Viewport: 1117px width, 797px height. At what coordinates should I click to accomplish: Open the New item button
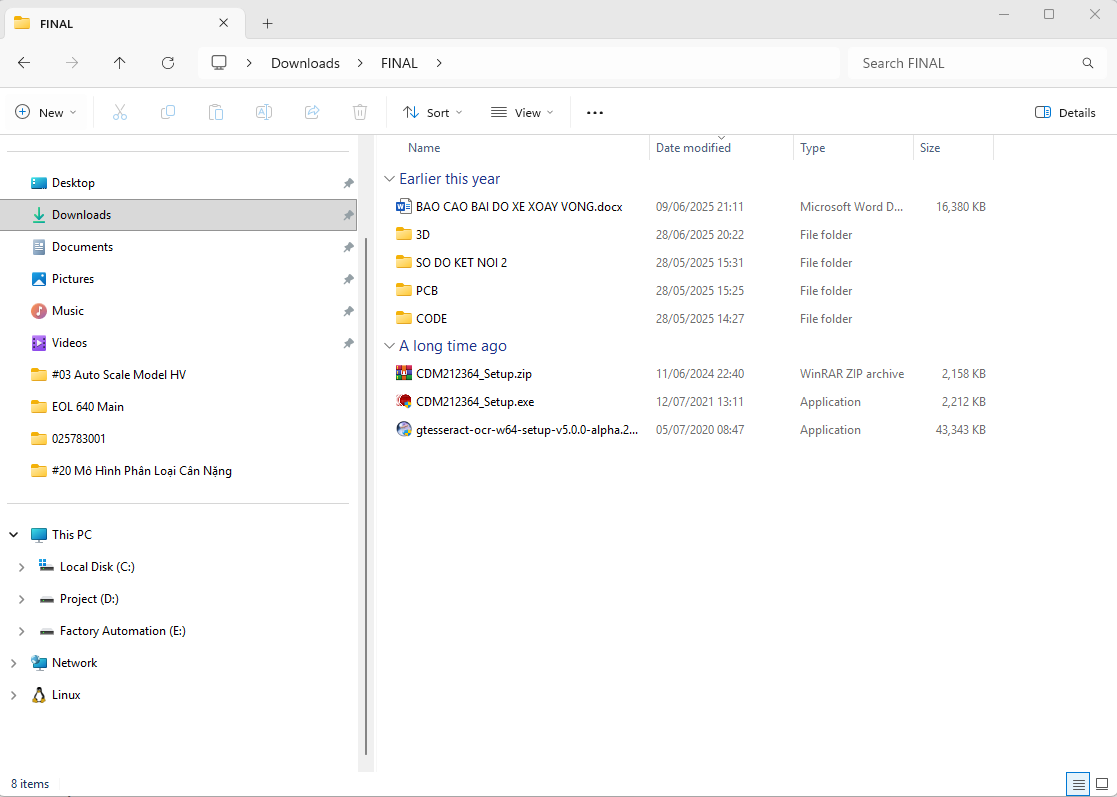46,113
